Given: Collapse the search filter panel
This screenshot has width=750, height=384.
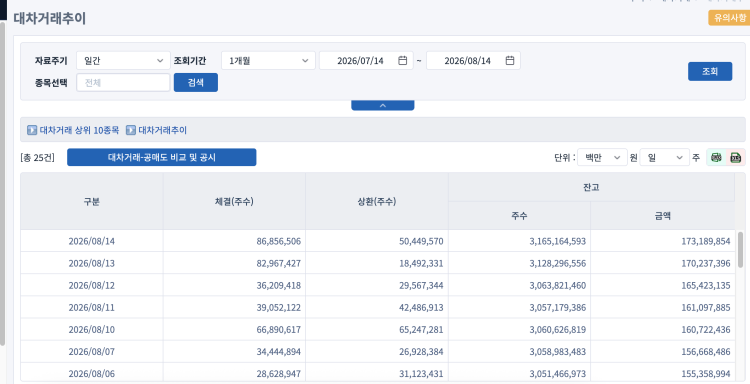Looking at the screenshot, I should click(383, 105).
